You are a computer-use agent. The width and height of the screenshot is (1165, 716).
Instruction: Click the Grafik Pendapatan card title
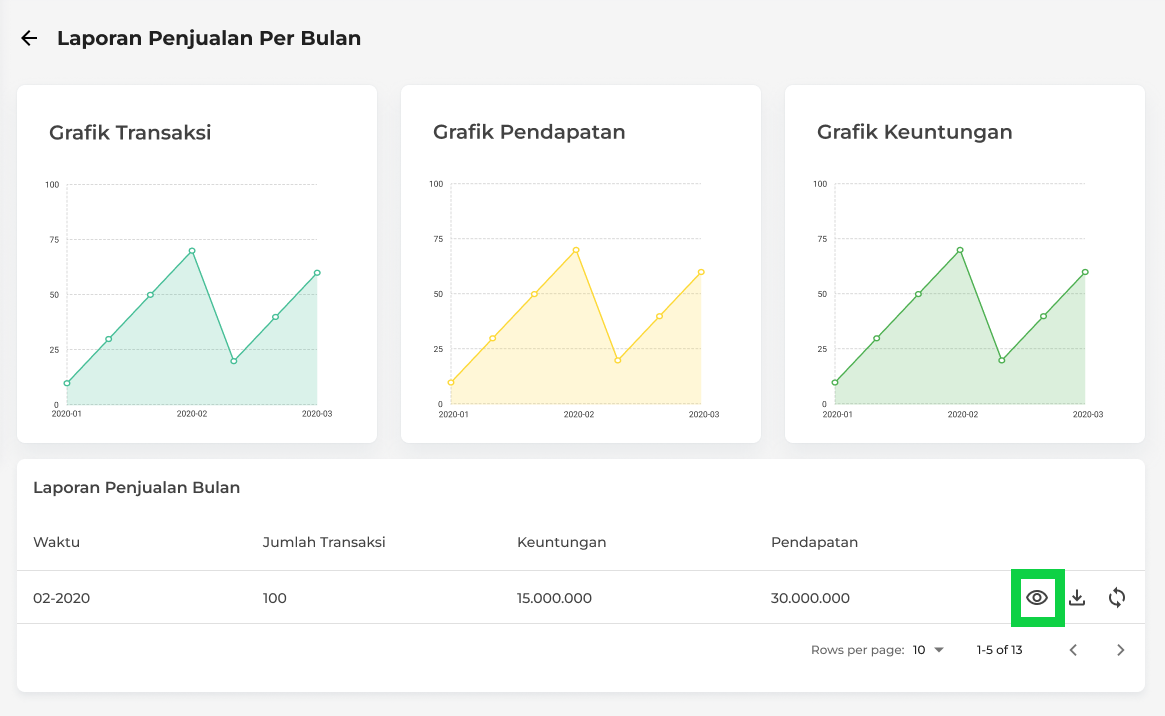tap(529, 132)
